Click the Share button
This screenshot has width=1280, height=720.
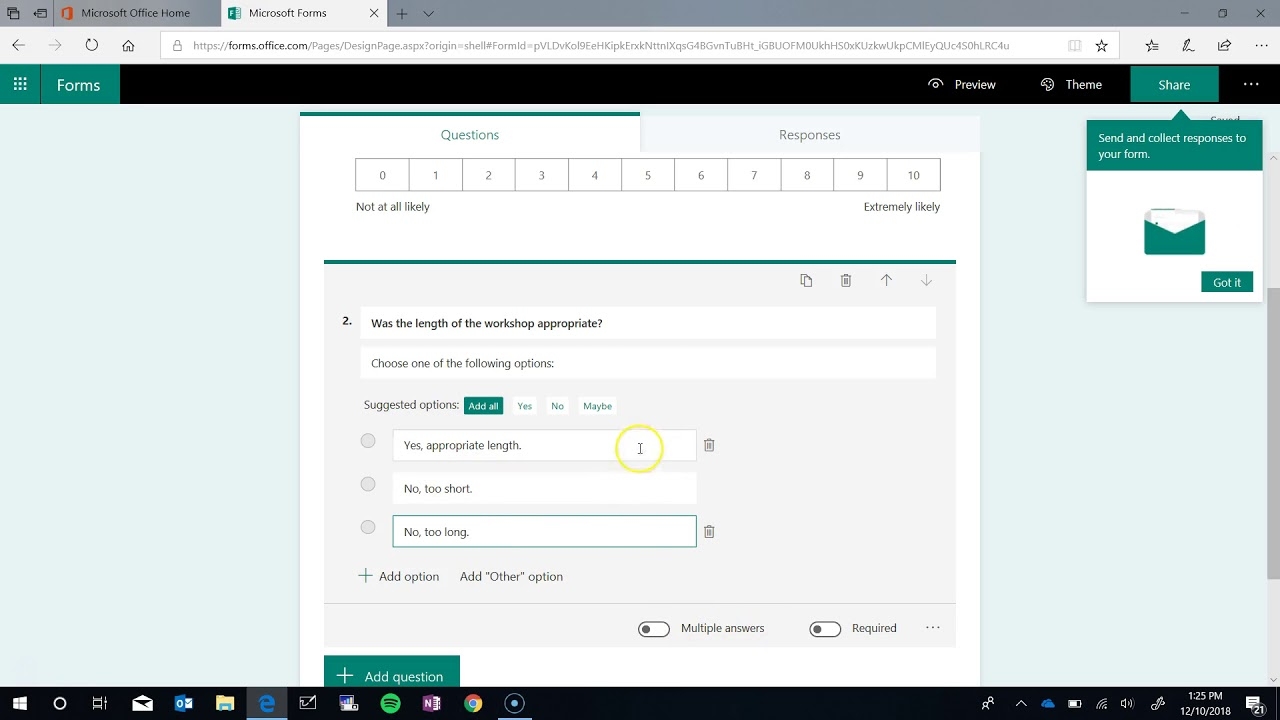[x=1174, y=85]
